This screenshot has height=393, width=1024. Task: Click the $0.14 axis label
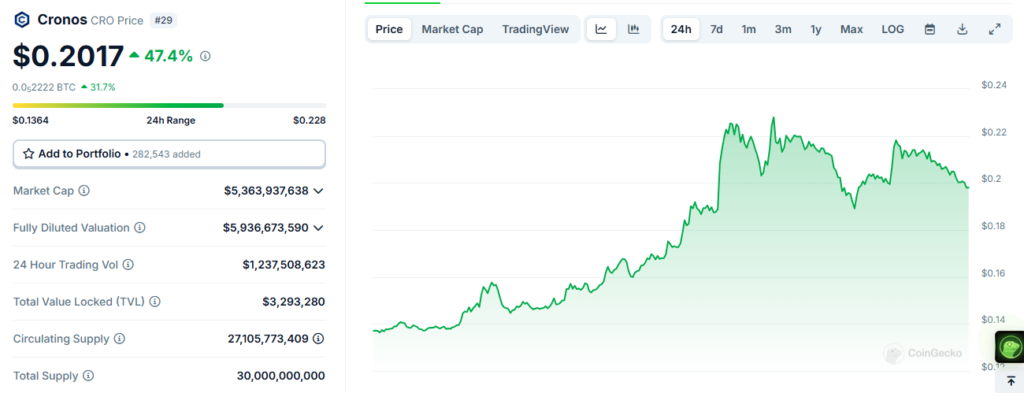[994, 320]
